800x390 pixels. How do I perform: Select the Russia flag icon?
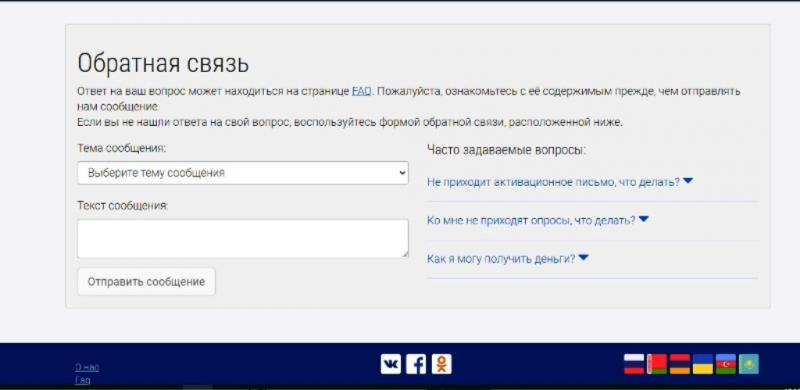click(634, 364)
